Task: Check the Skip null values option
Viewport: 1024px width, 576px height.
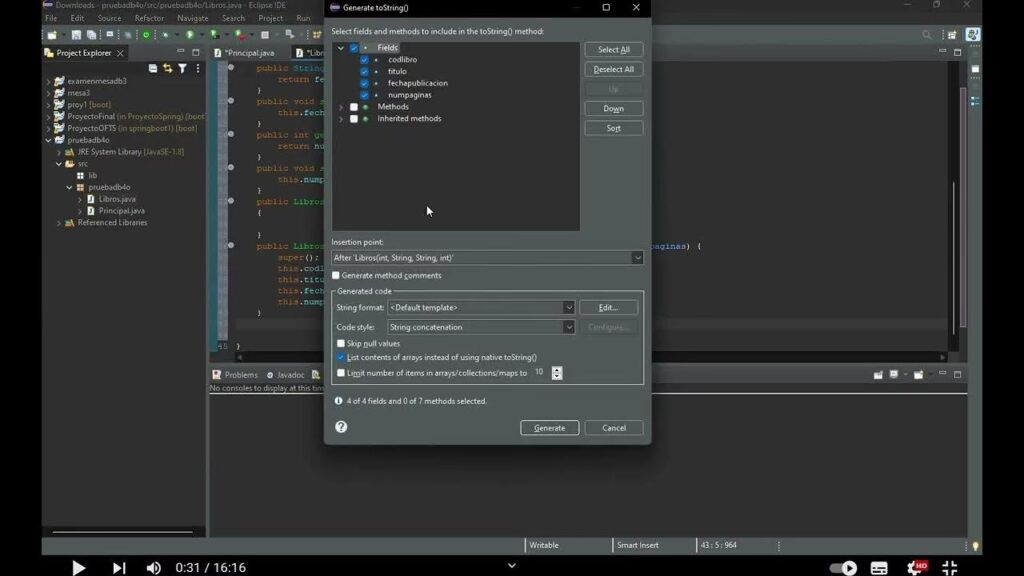Action: pyautogui.click(x=341, y=343)
